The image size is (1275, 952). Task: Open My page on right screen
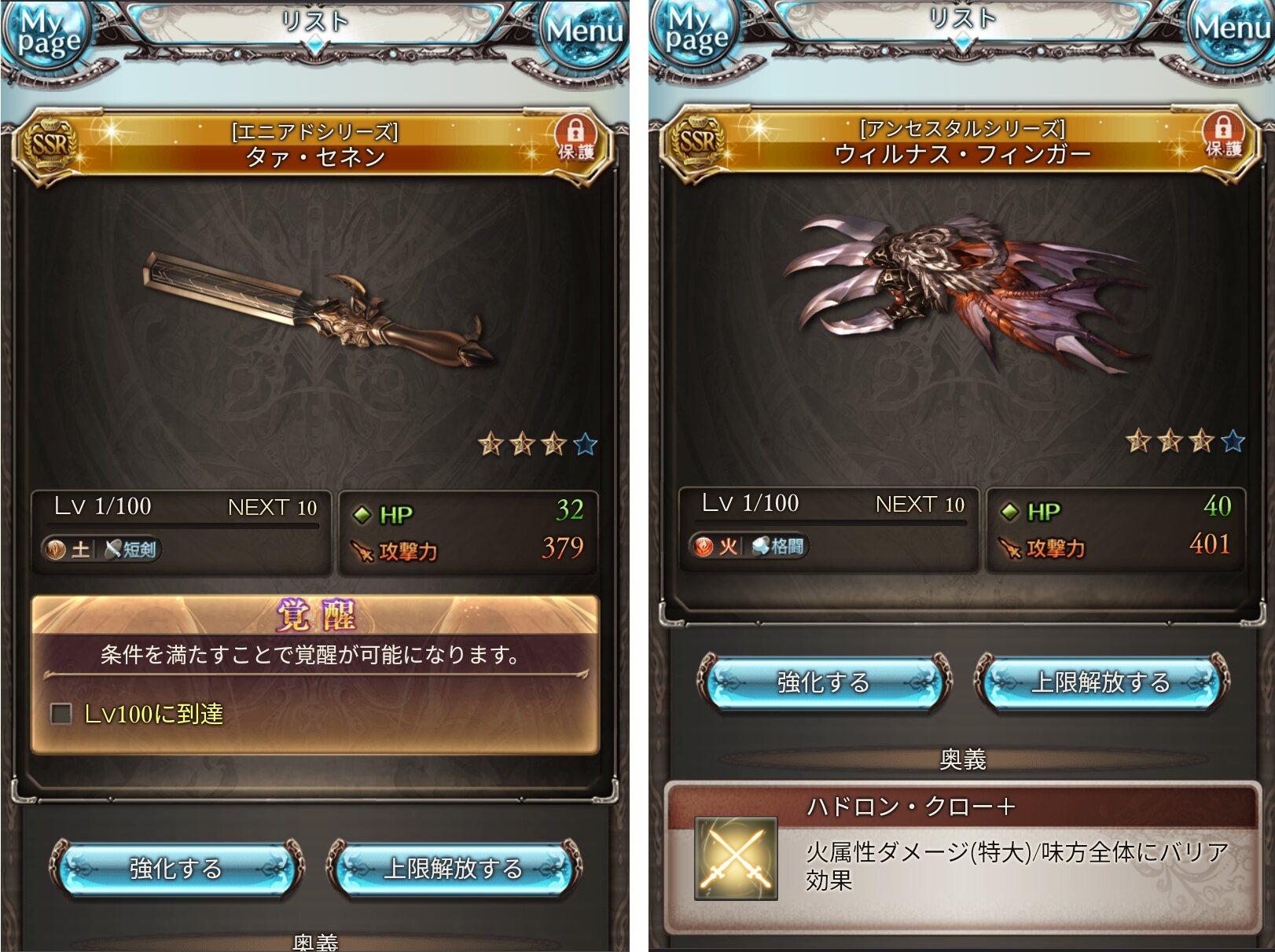696,33
